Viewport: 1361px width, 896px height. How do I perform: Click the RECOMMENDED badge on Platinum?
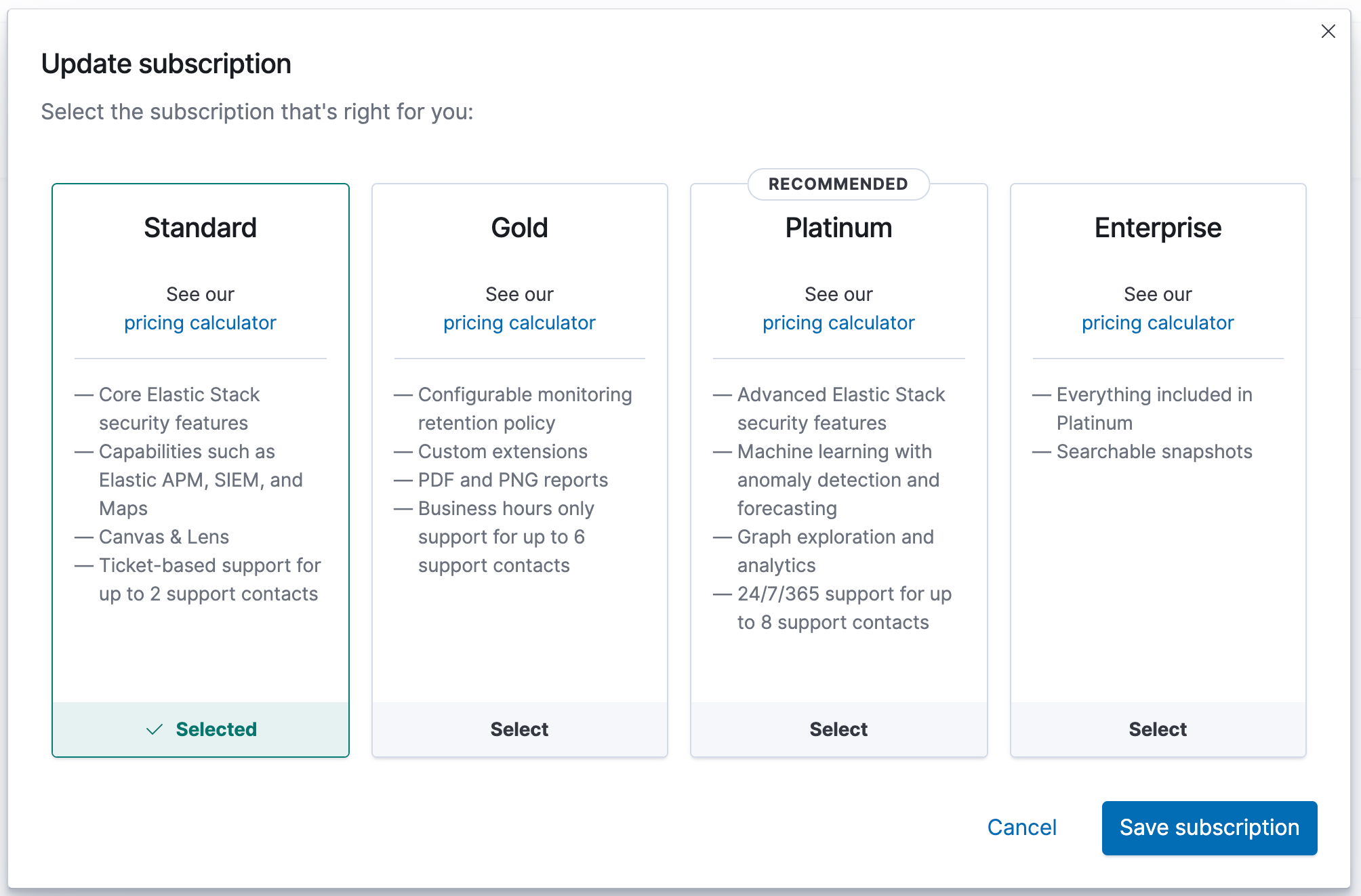837,183
